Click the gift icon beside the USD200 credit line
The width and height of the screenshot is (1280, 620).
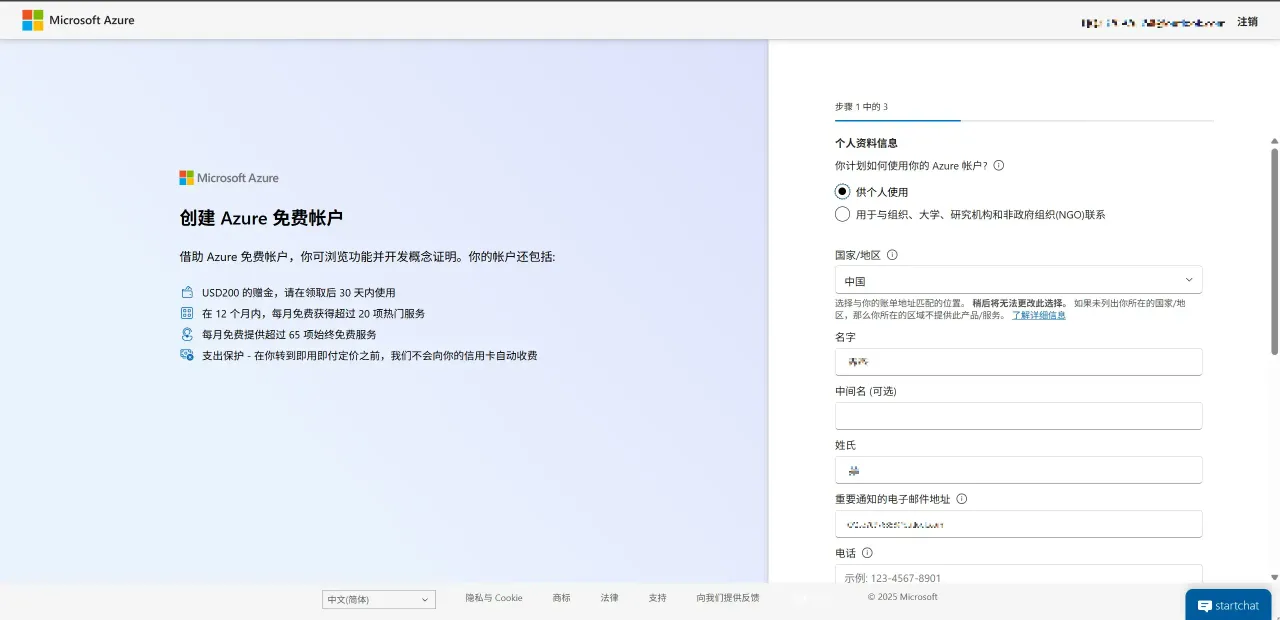[x=186, y=293]
